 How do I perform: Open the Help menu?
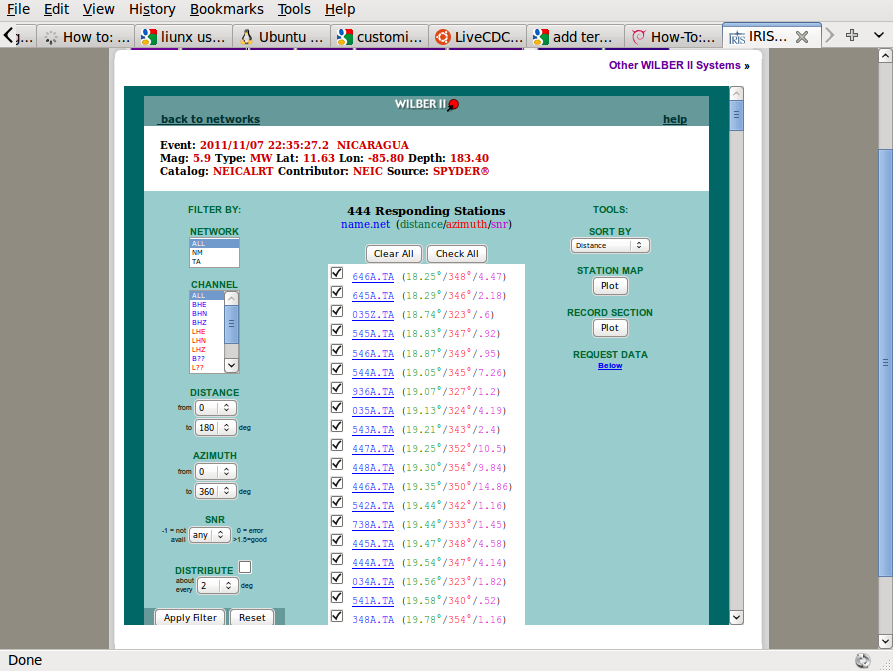(340, 9)
